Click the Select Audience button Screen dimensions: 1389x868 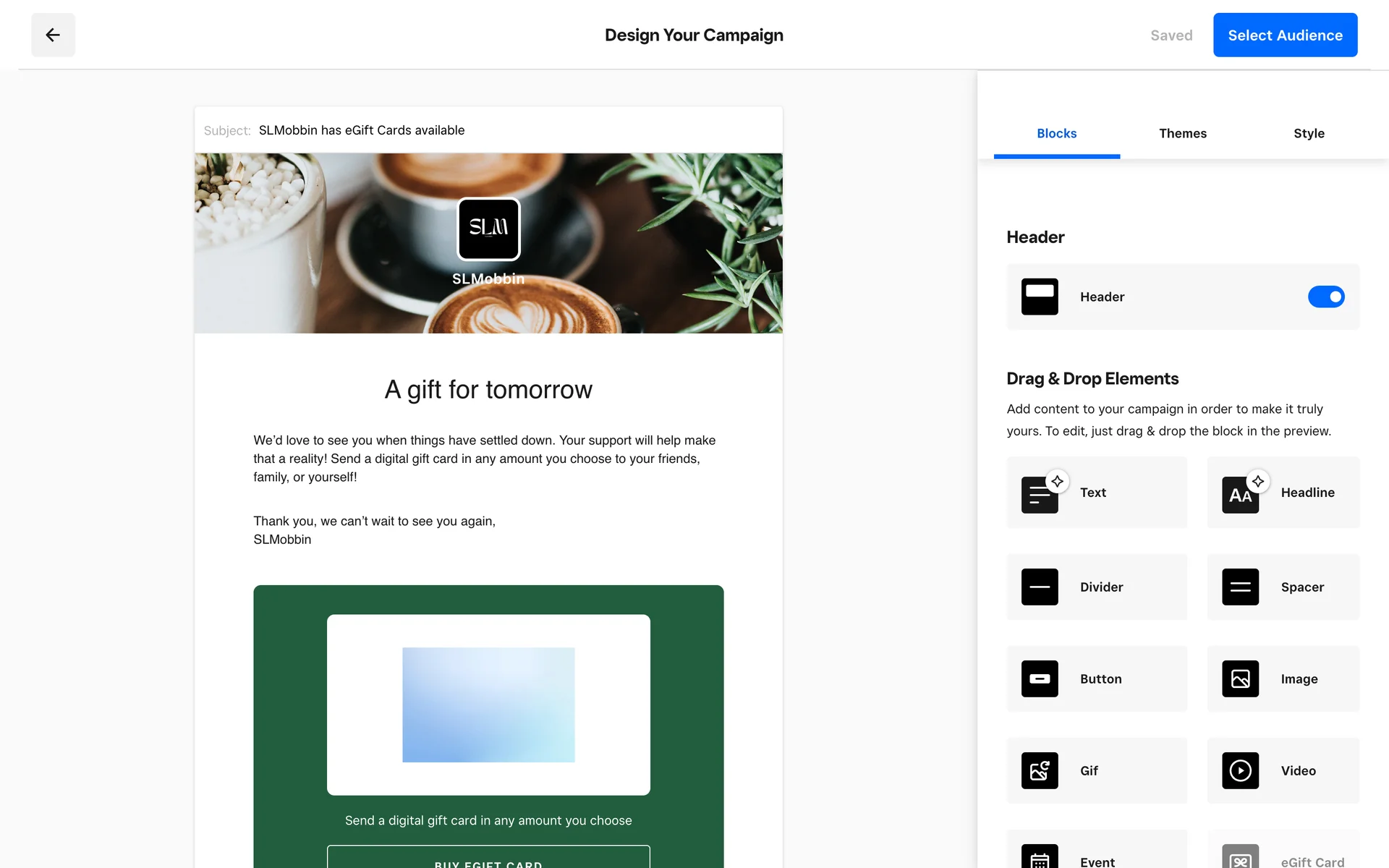[x=1284, y=35]
